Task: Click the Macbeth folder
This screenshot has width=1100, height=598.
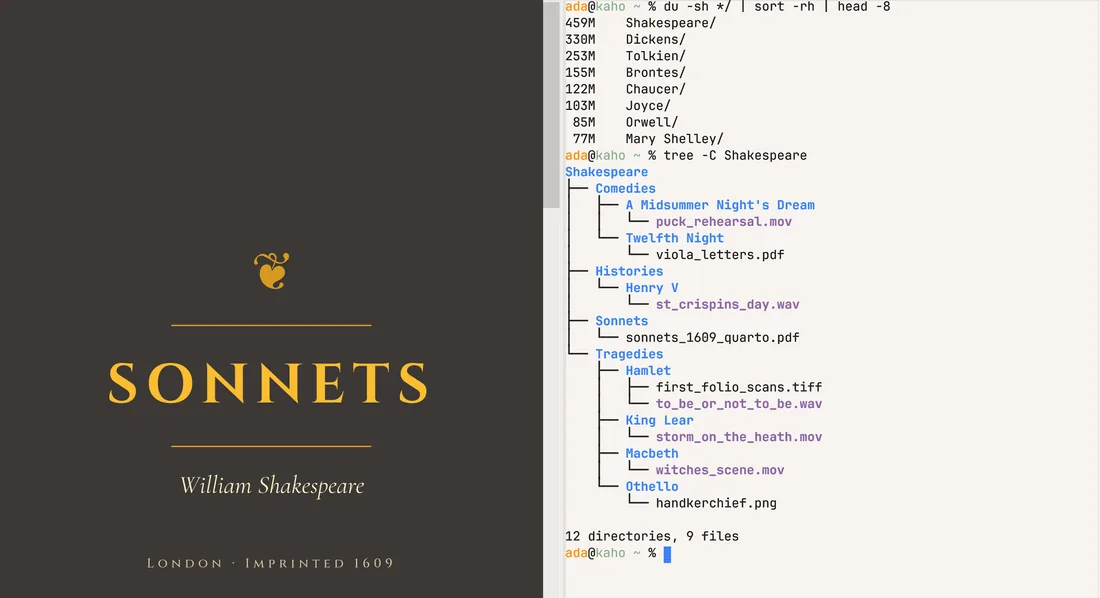Action: click(x=652, y=453)
